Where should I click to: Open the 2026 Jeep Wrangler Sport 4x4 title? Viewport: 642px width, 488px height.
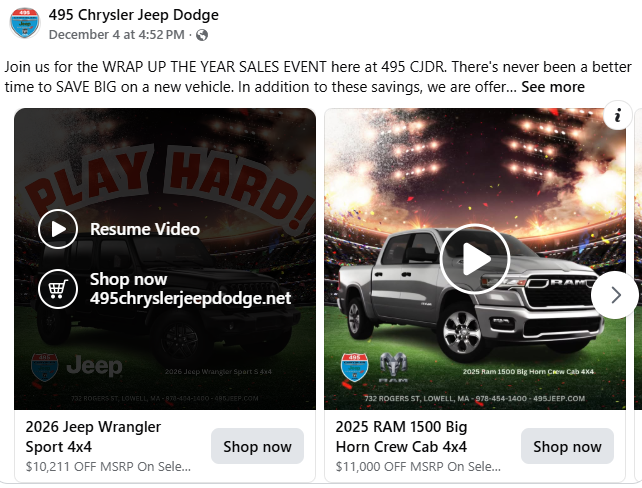(x=93, y=437)
